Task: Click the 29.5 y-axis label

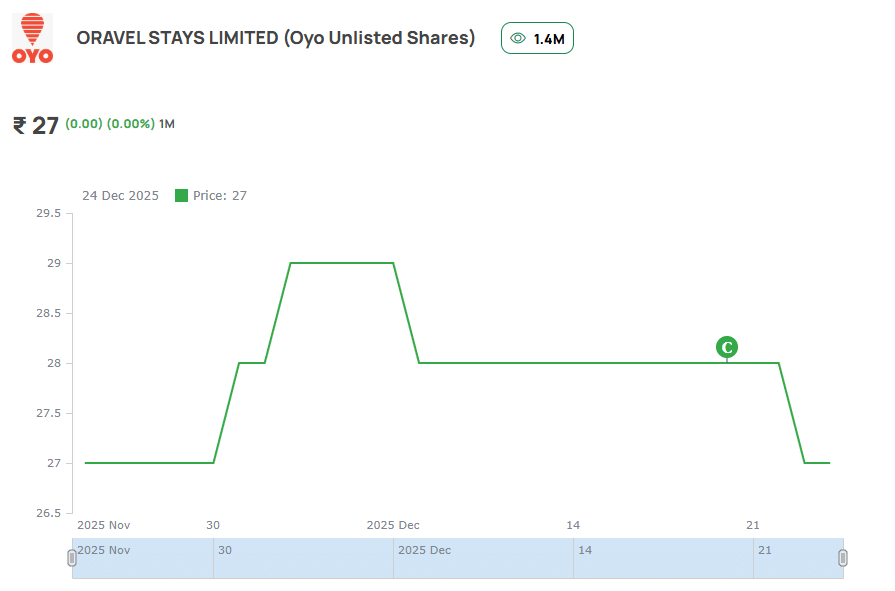Action: [48, 214]
